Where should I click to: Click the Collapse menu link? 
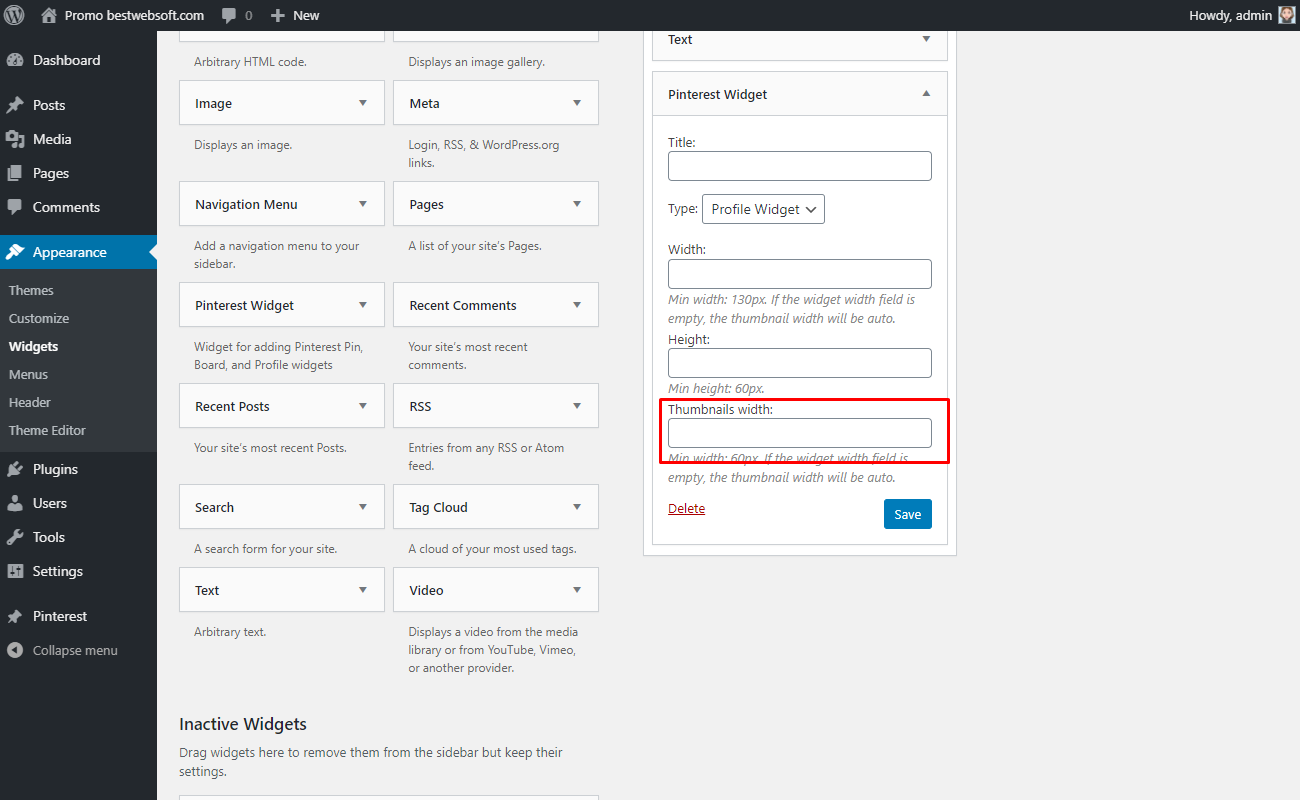tap(75, 650)
